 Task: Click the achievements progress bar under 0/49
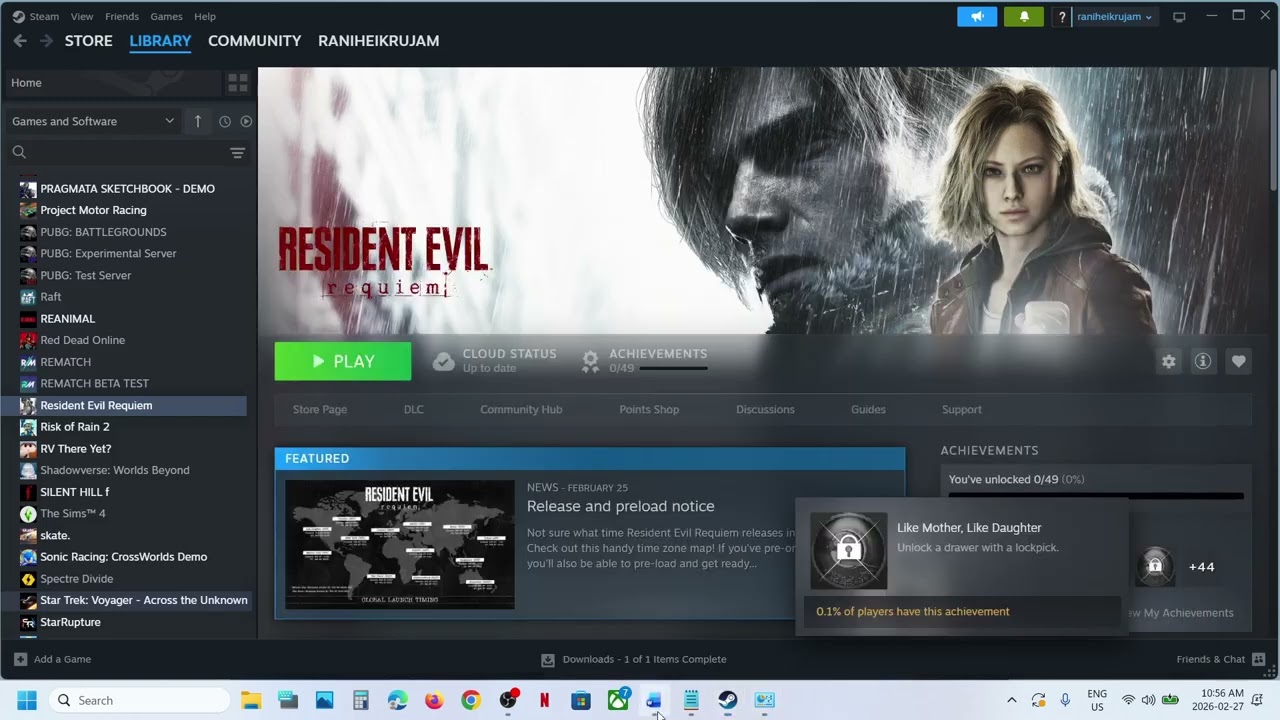point(673,369)
